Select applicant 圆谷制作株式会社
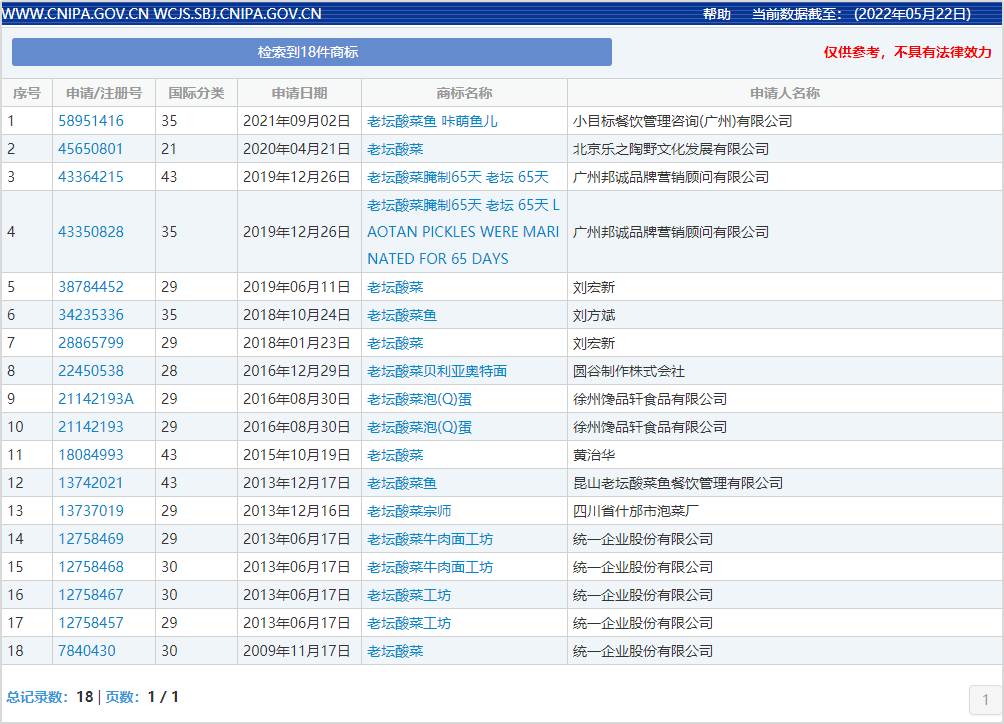This screenshot has width=1004, height=724. click(629, 371)
